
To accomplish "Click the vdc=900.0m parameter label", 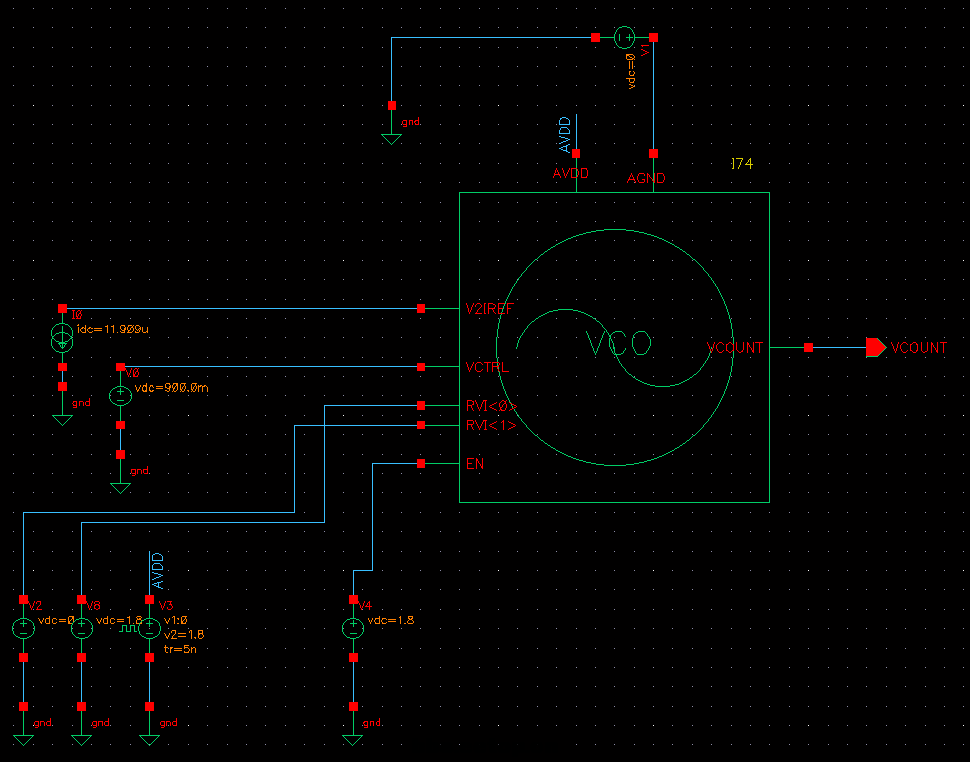I will point(170,388).
